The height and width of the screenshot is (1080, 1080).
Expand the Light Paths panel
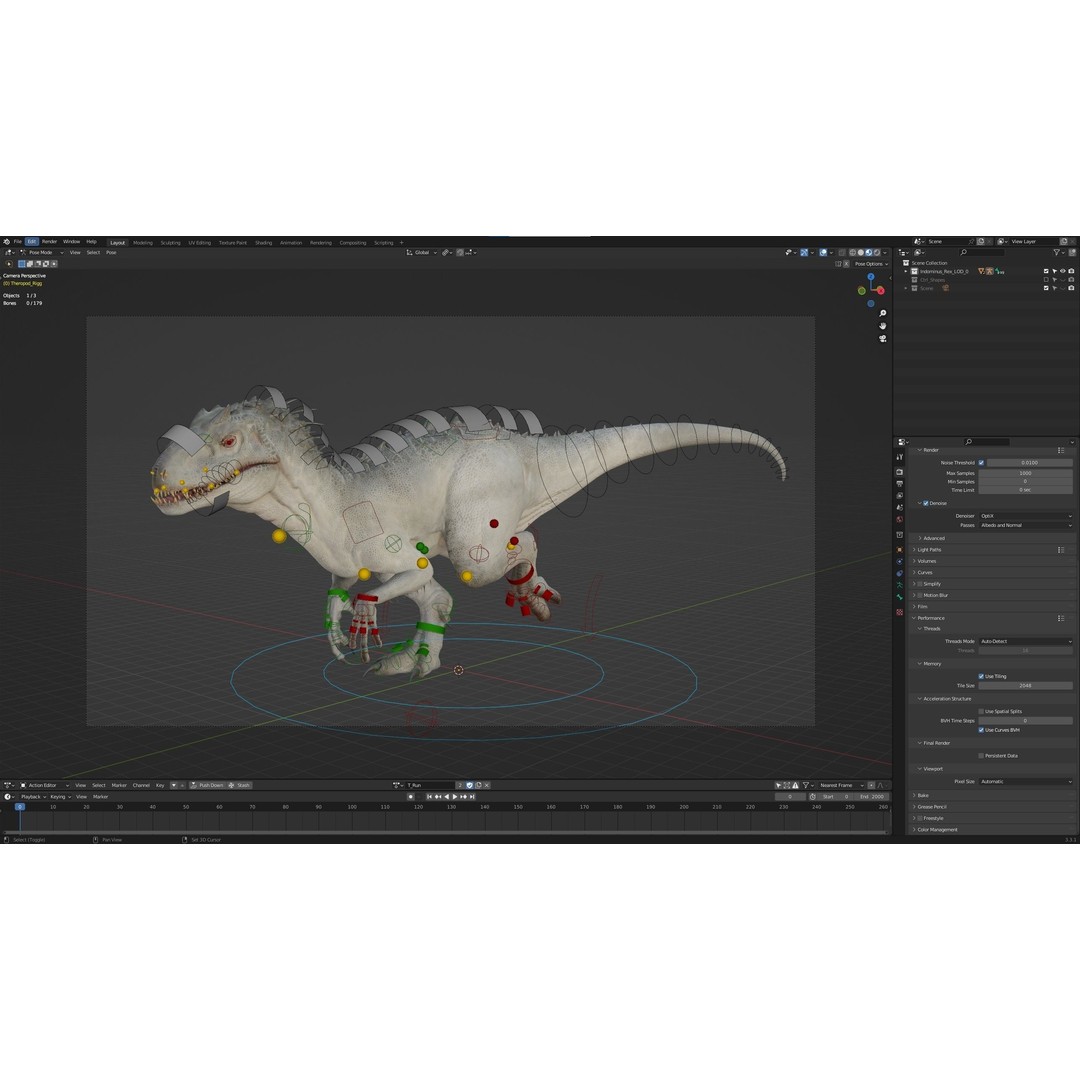click(x=927, y=550)
